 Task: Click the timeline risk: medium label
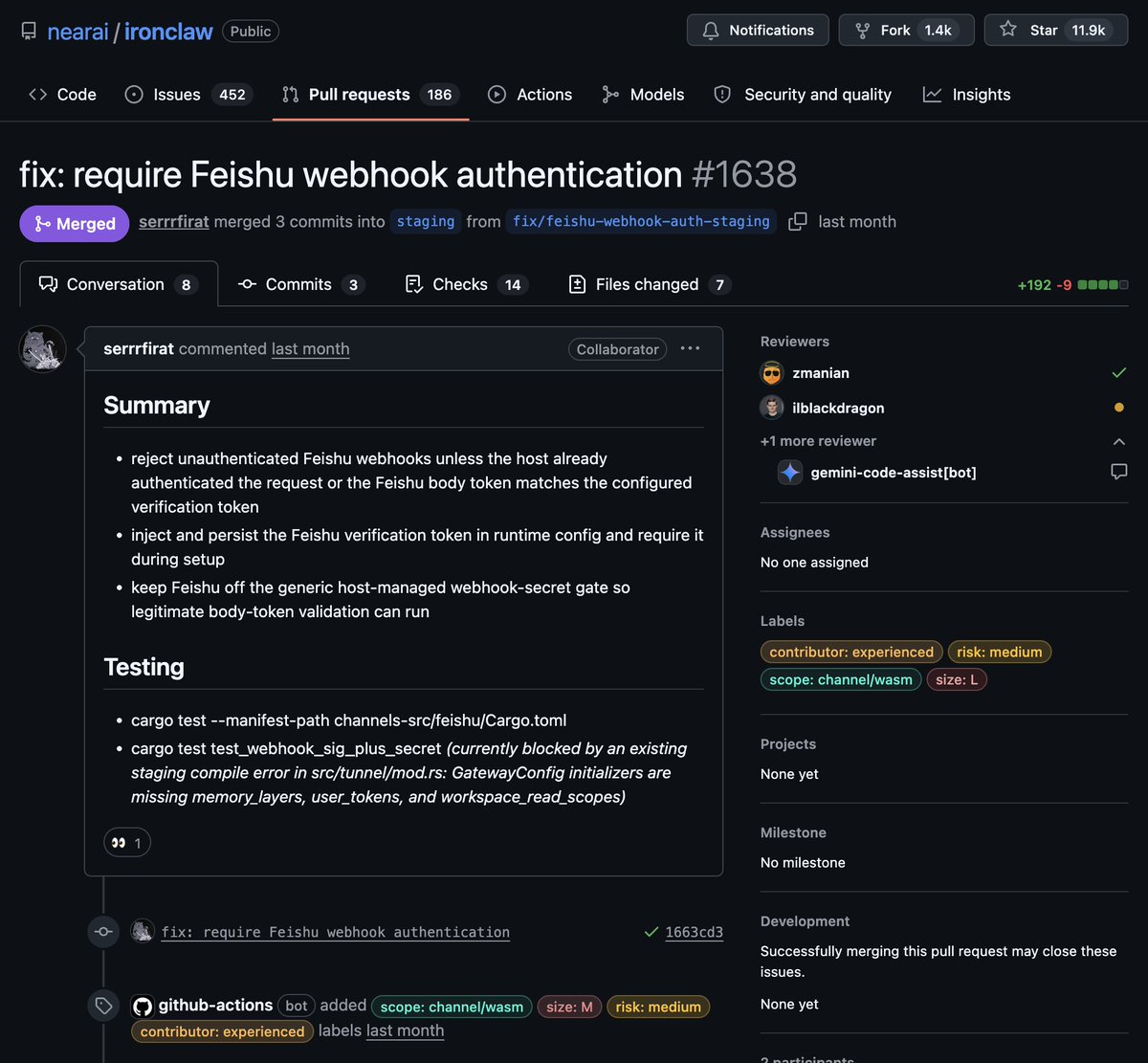[x=658, y=1007]
